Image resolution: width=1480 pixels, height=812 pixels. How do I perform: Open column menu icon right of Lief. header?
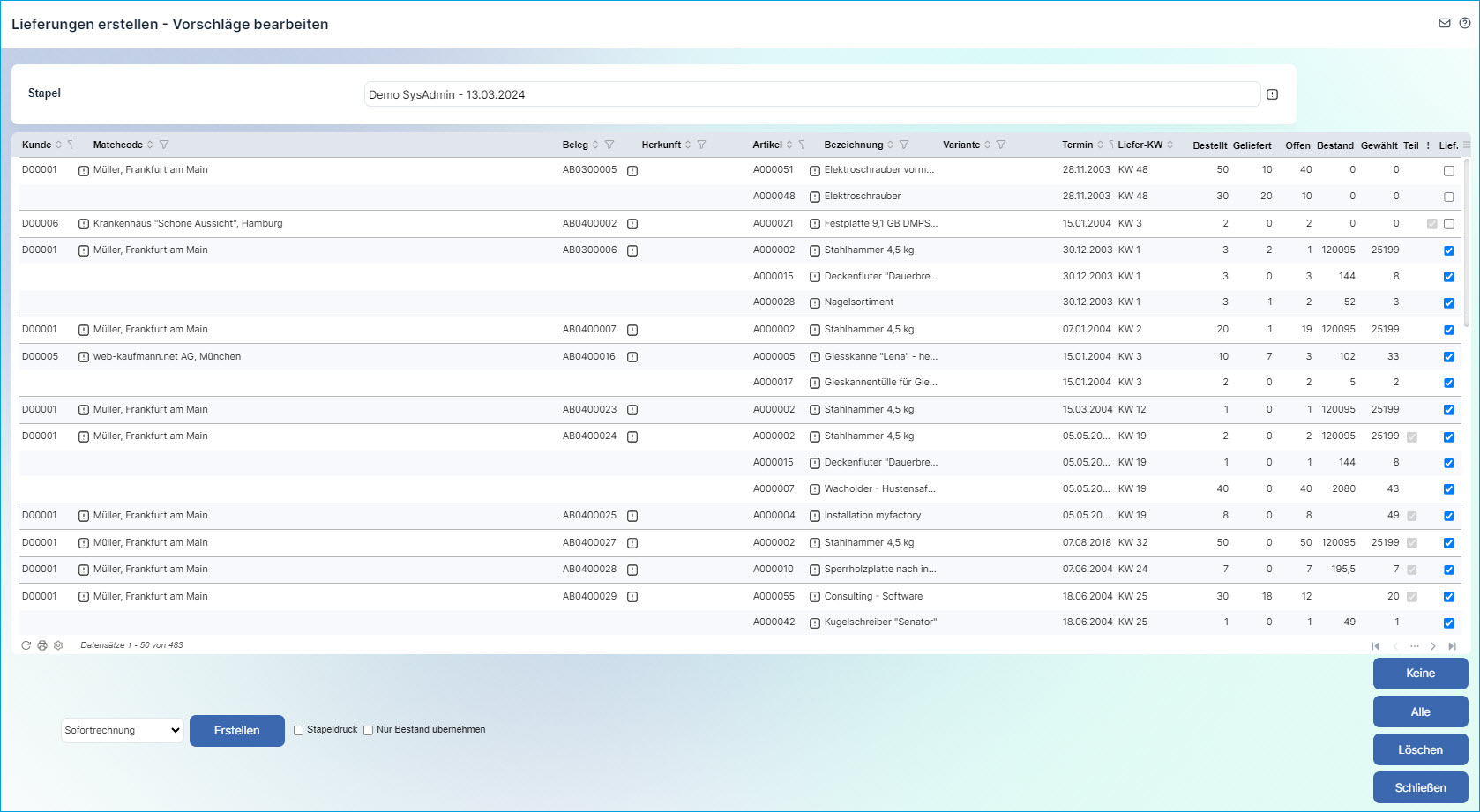point(1467,145)
